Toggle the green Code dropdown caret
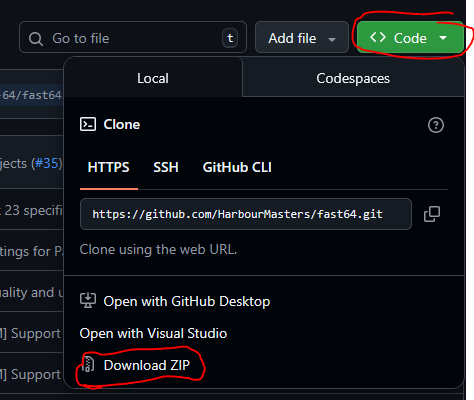Screen dimensions: 474x400 443,38
